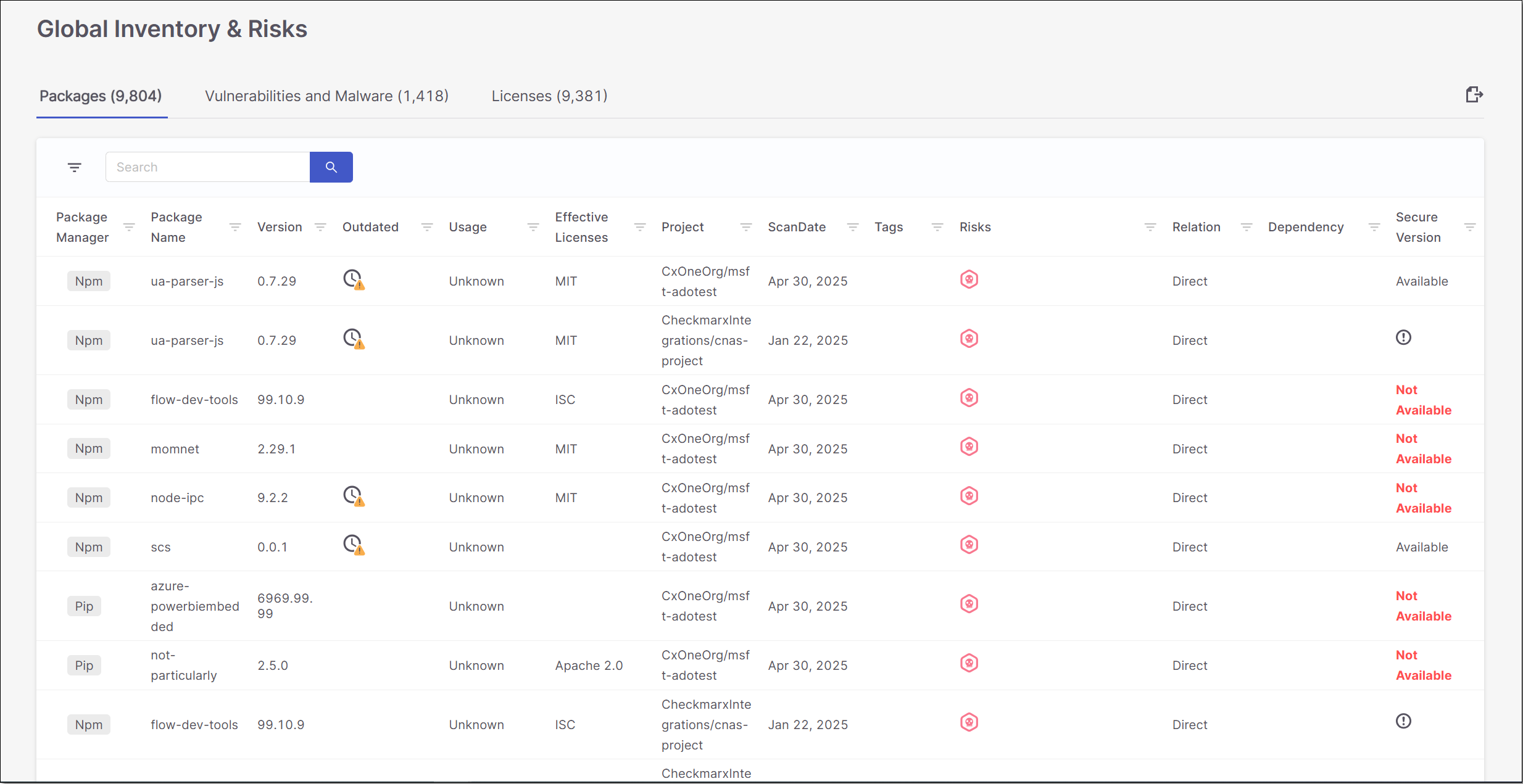Screen dimensions: 1523x784
Task: Open the Version column filter
Action: pos(320,227)
